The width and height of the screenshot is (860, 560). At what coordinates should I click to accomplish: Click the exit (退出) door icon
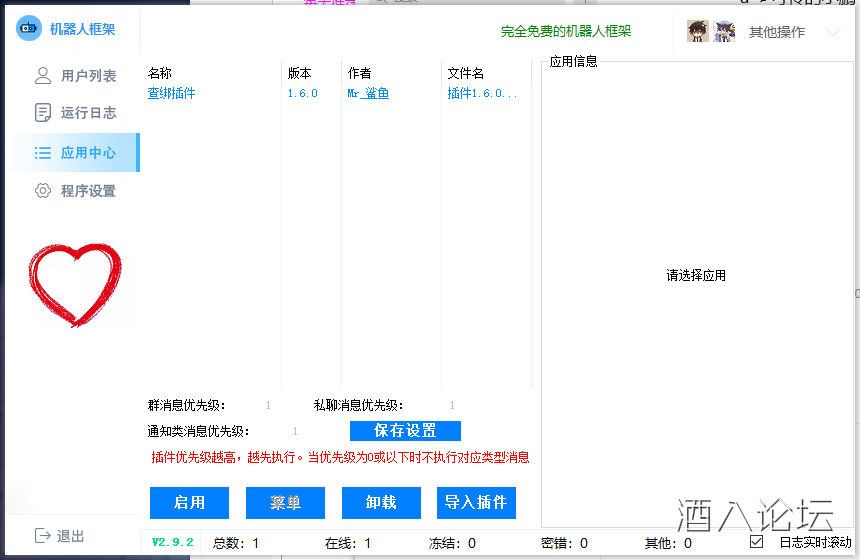43,536
